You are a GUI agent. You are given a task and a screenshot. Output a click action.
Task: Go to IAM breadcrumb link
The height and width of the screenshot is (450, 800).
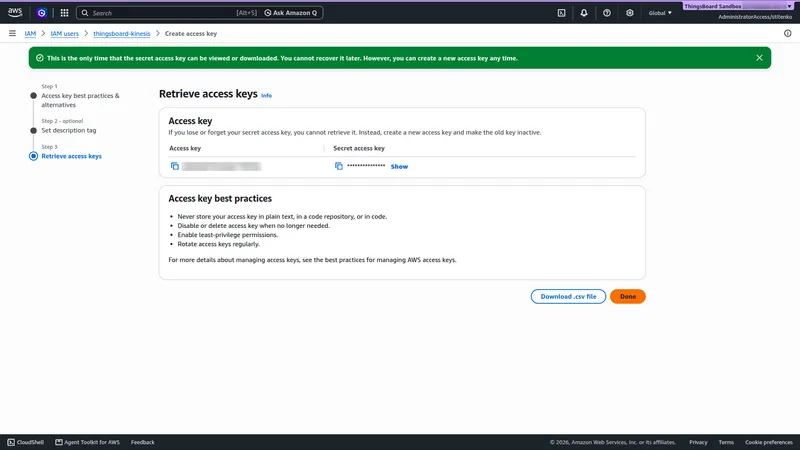click(30, 33)
